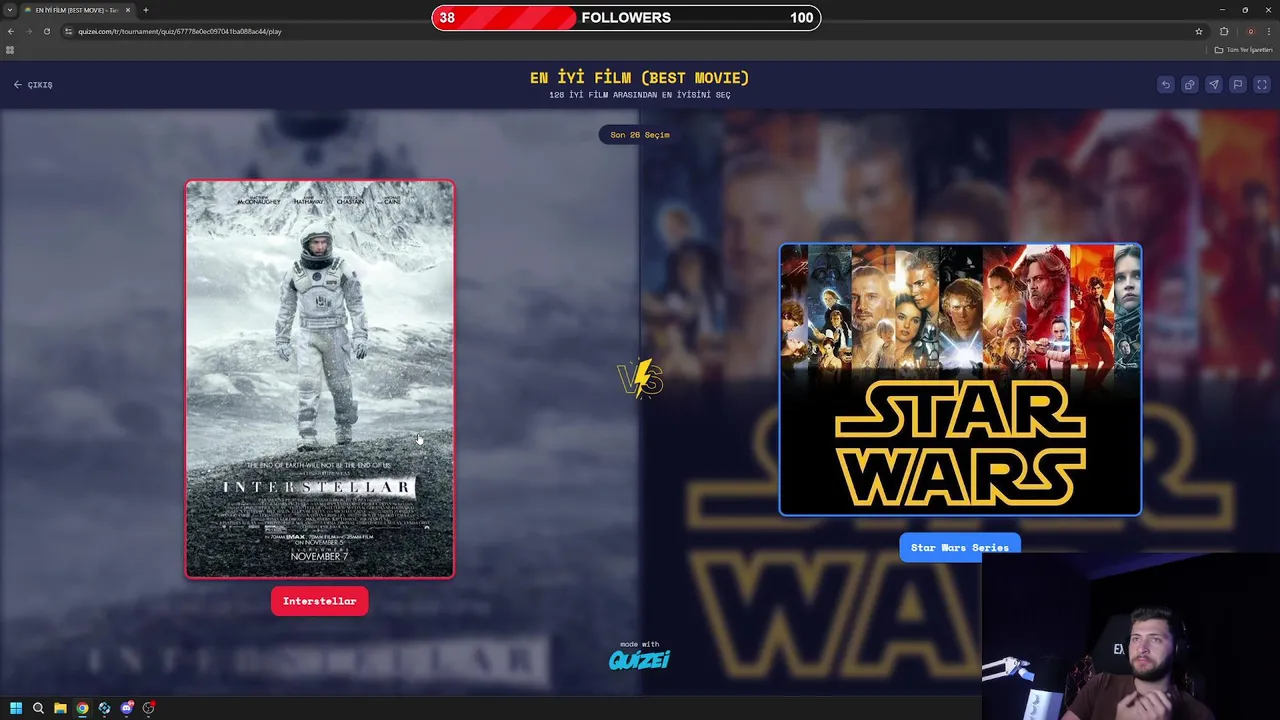The width and height of the screenshot is (1280, 720).
Task: Close the EN İYİ FİLM tab
Action: coord(128,10)
